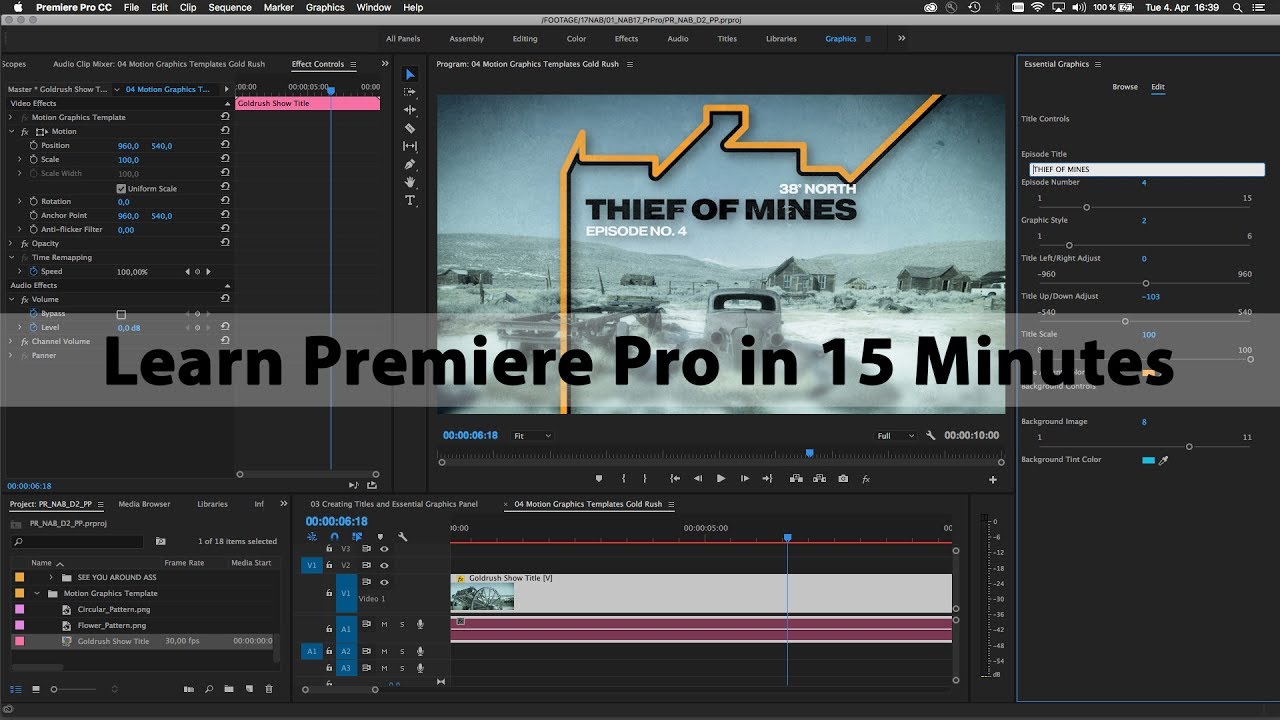Click New Bin folder icon in project panel

click(228, 689)
